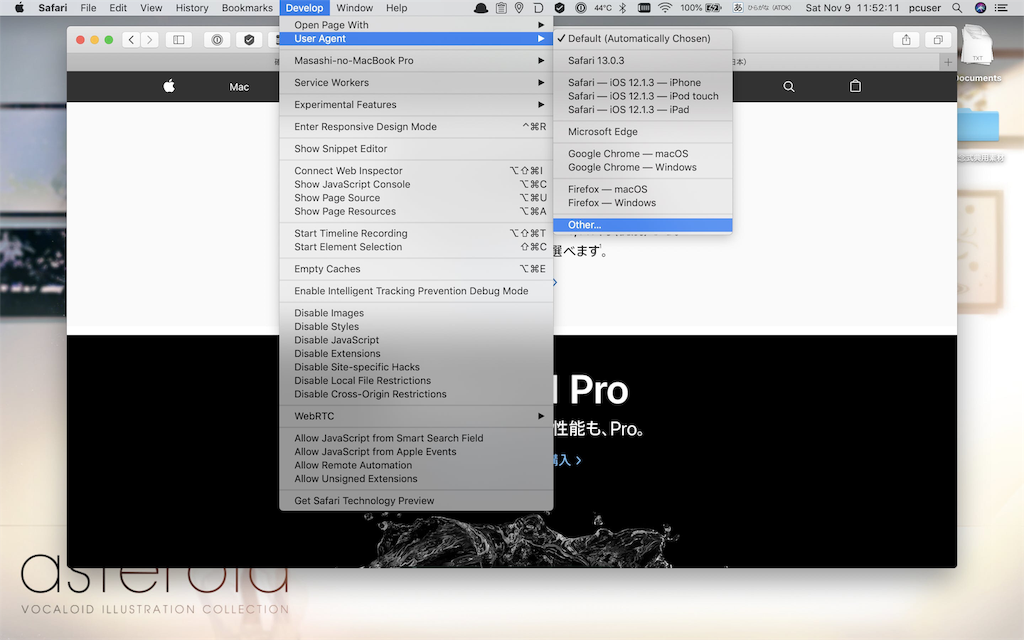Toggle Disable JavaScript option
Viewport: 1024px width, 640px height.
click(x=416, y=340)
